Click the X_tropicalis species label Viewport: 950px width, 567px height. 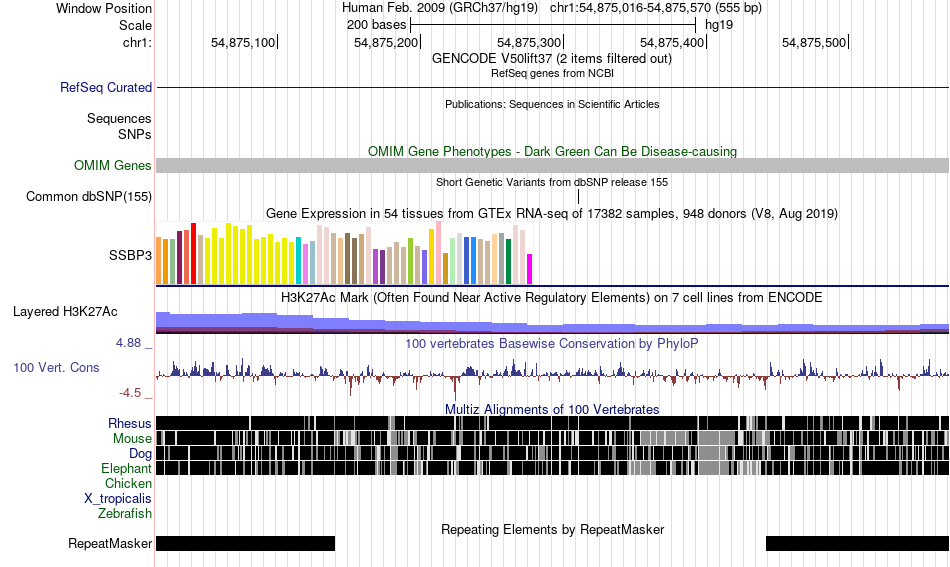click(118, 499)
